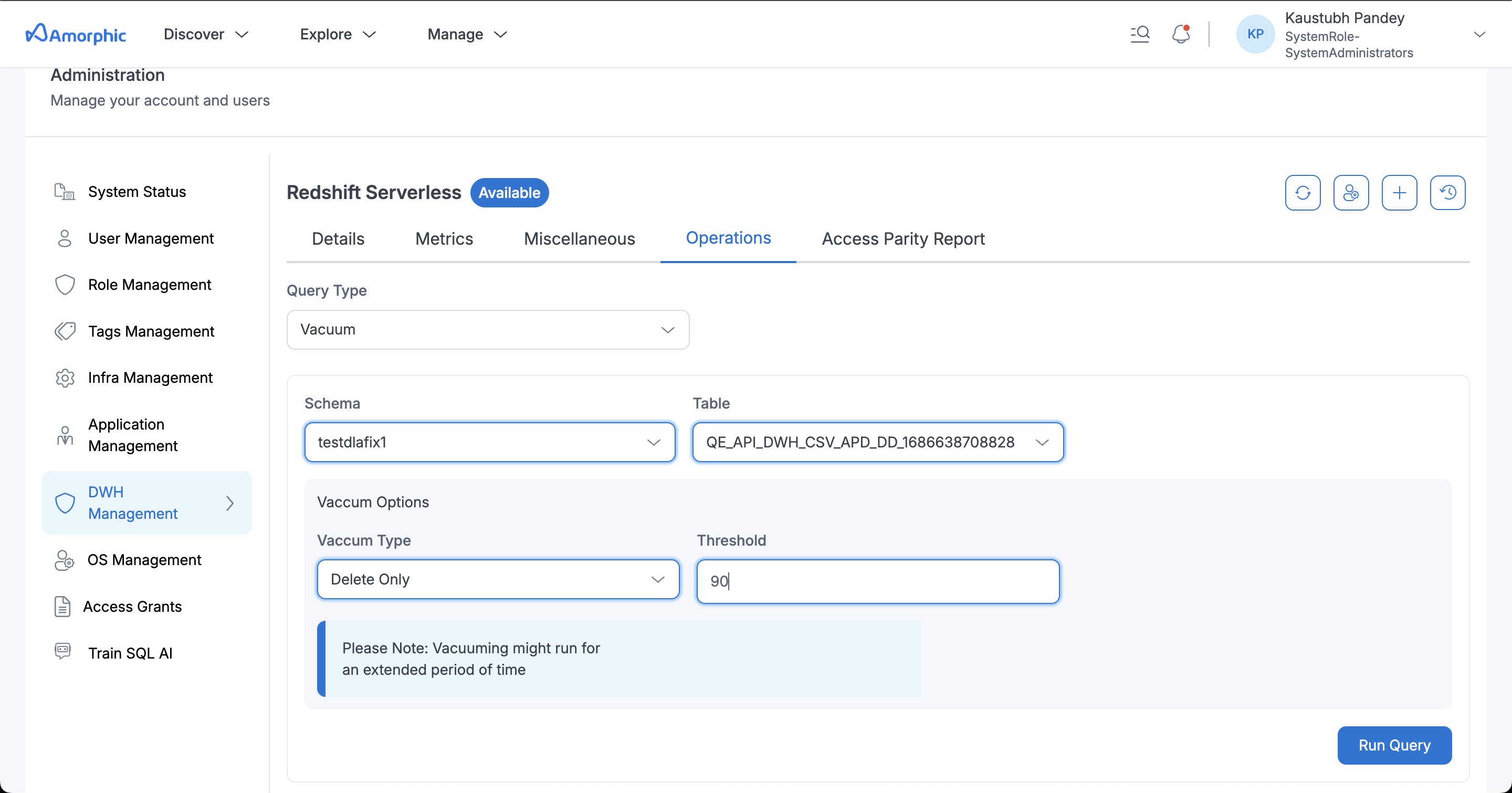Click the Redshift Serverless heading
The image size is (1512, 793).
coord(373,193)
